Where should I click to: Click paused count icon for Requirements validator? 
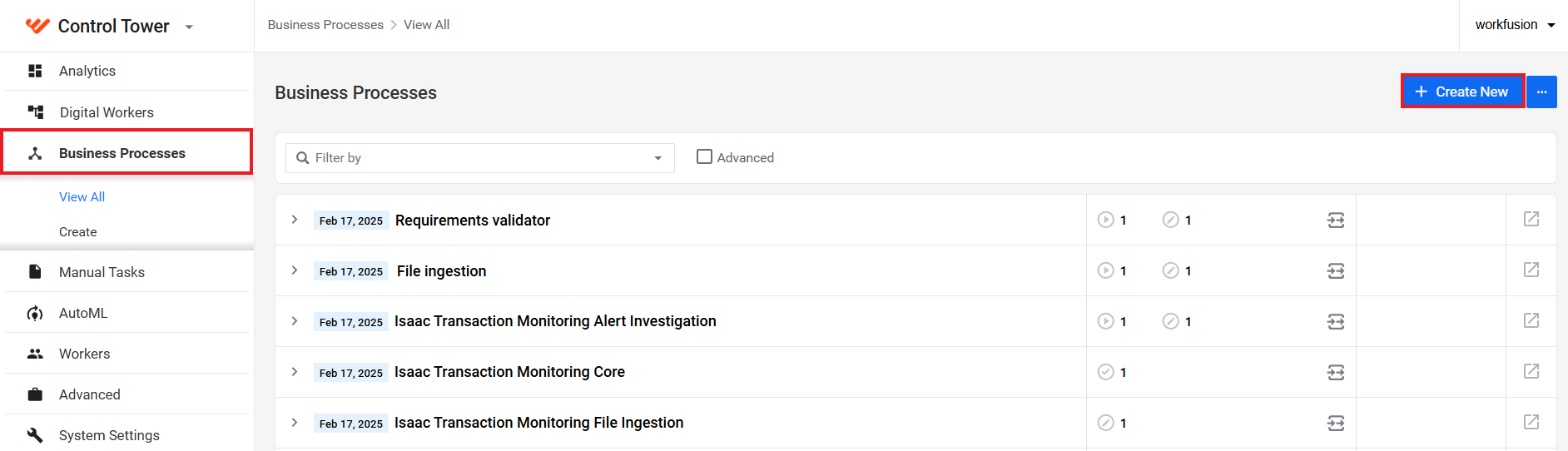(x=1170, y=220)
